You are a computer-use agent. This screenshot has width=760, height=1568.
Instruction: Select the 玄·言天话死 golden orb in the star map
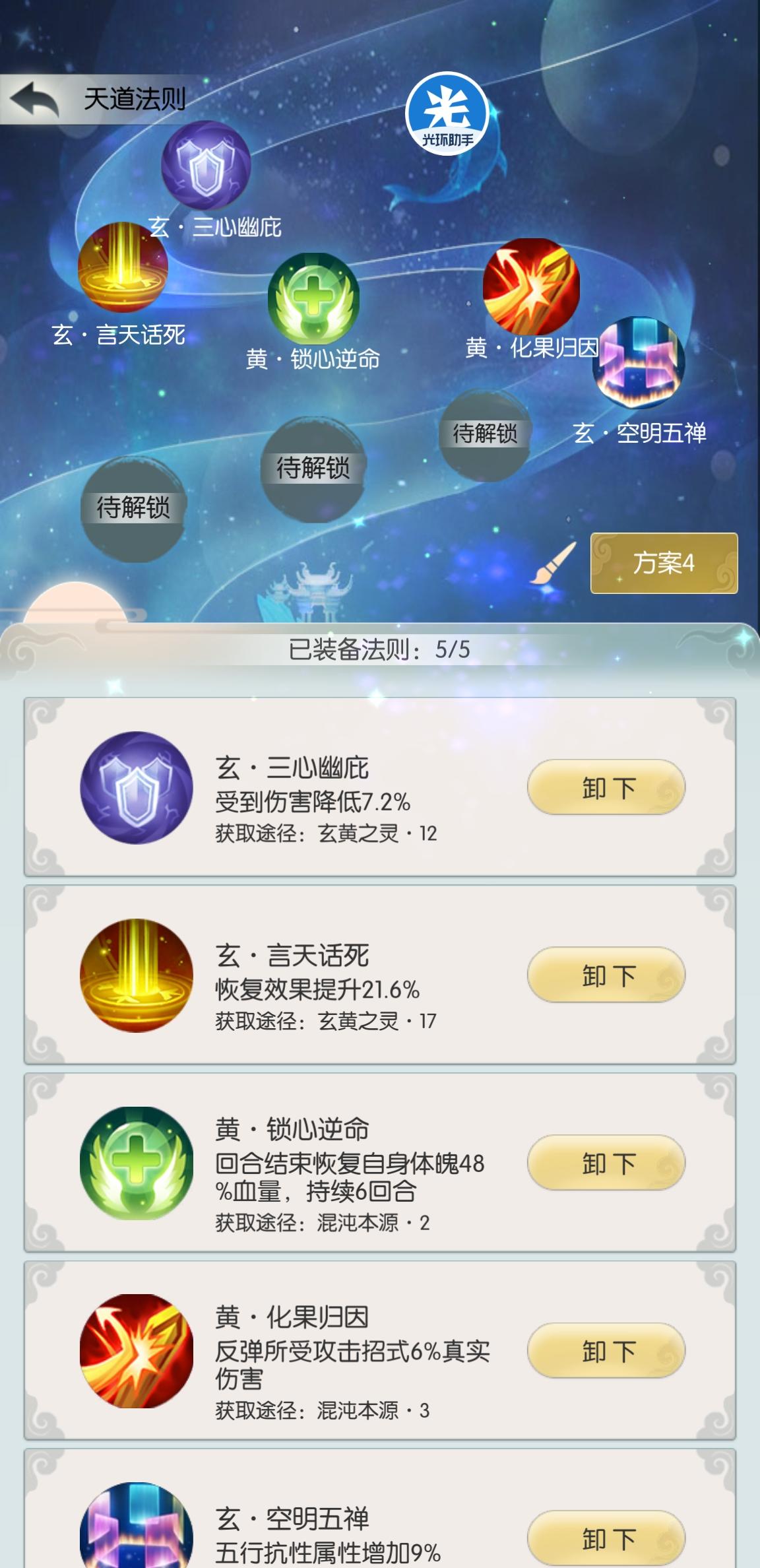click(x=123, y=267)
